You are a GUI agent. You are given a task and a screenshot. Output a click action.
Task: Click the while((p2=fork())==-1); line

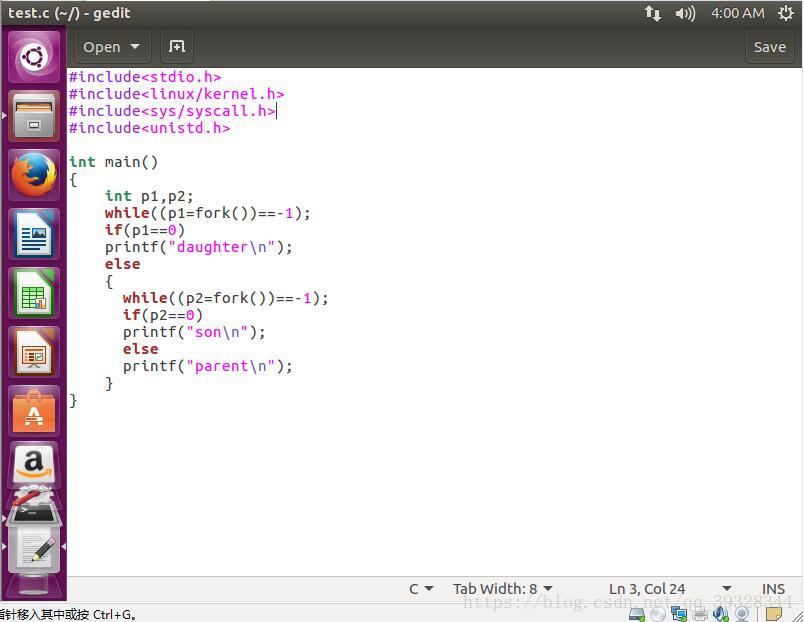226,298
